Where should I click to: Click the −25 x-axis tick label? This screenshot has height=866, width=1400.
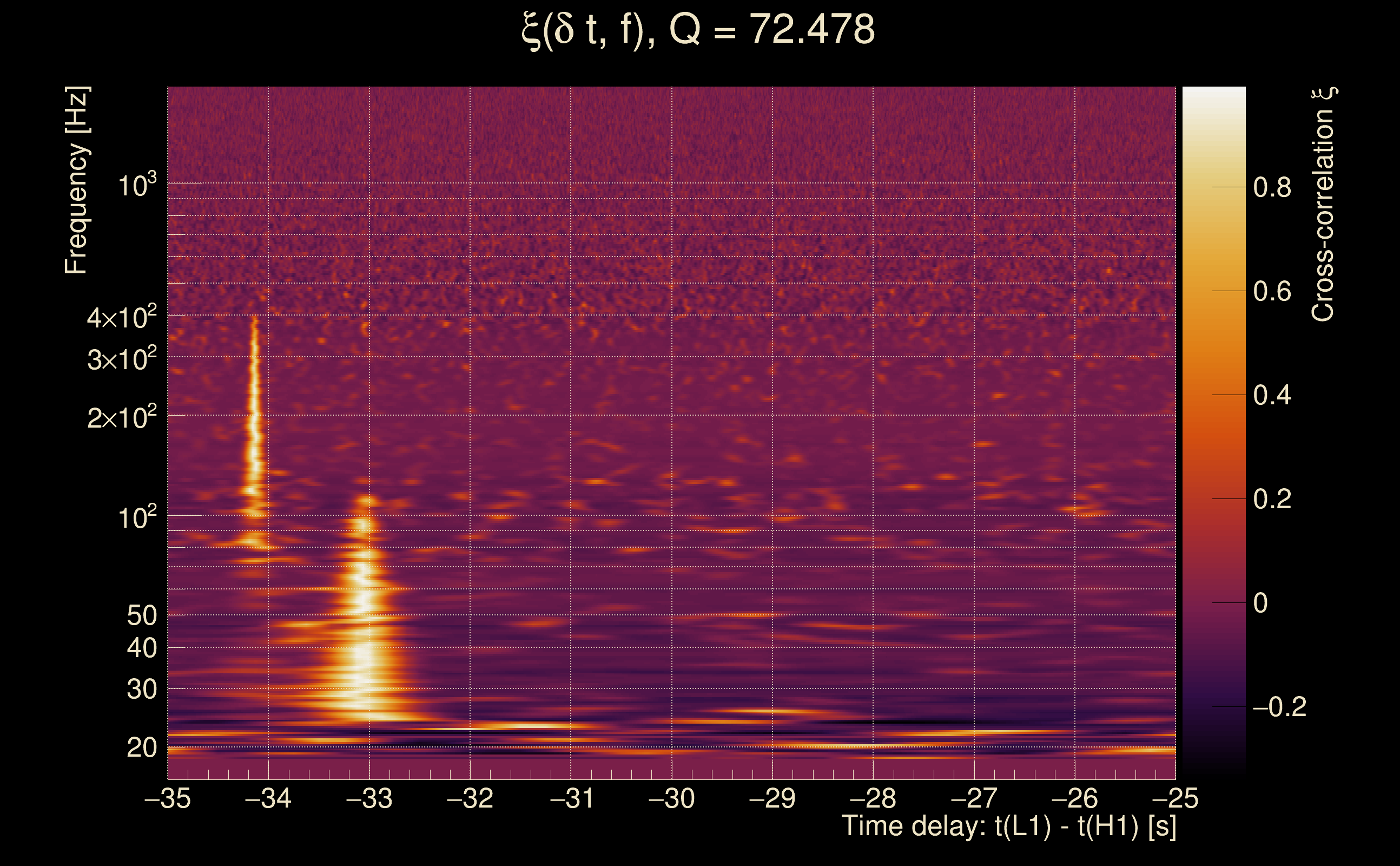coord(1174,798)
